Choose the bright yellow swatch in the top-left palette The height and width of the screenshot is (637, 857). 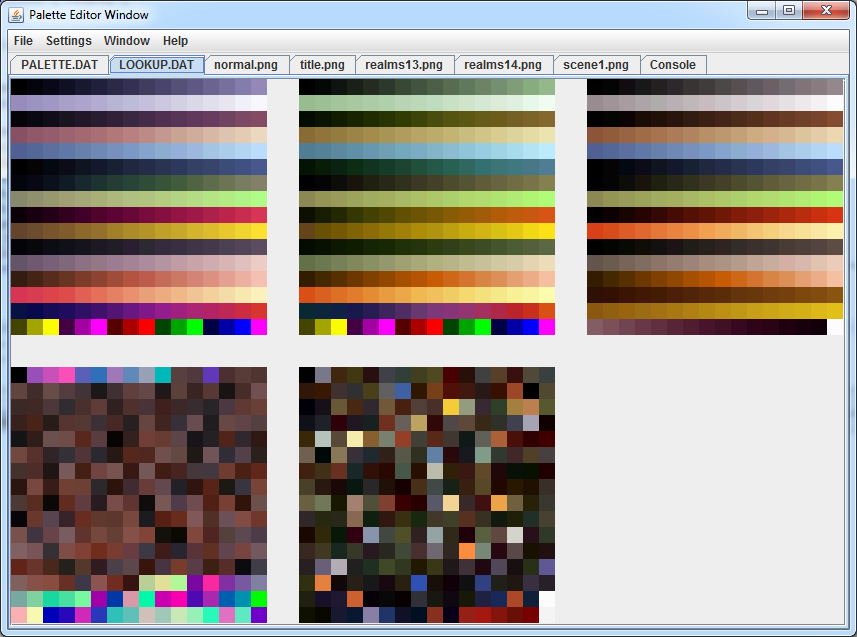click(51, 327)
